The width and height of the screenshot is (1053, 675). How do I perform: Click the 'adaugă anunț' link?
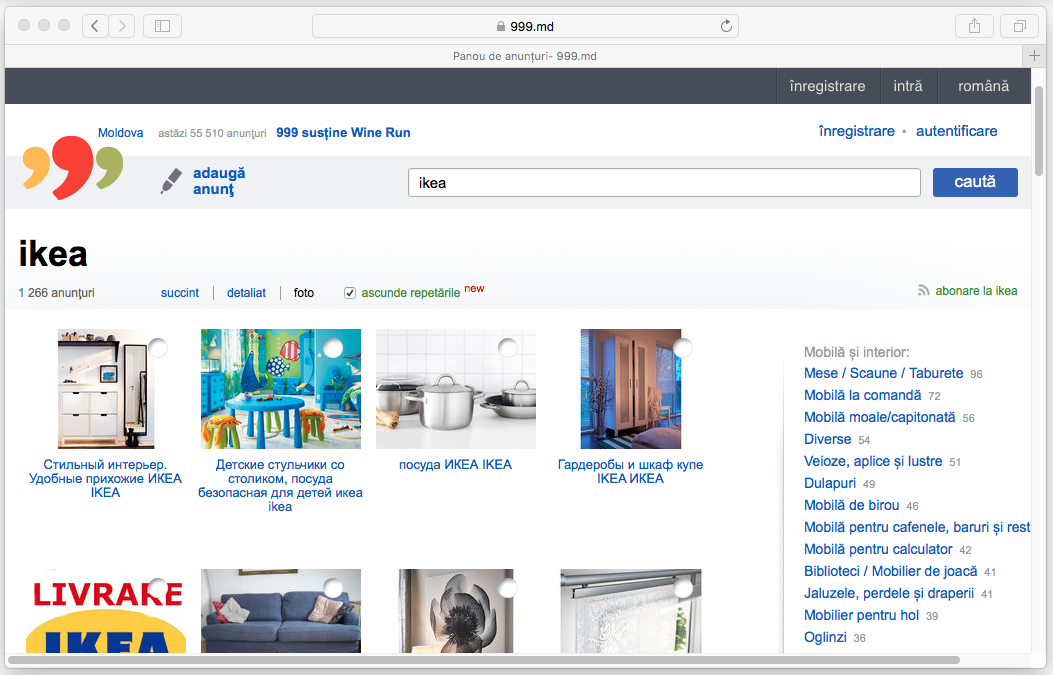click(219, 181)
